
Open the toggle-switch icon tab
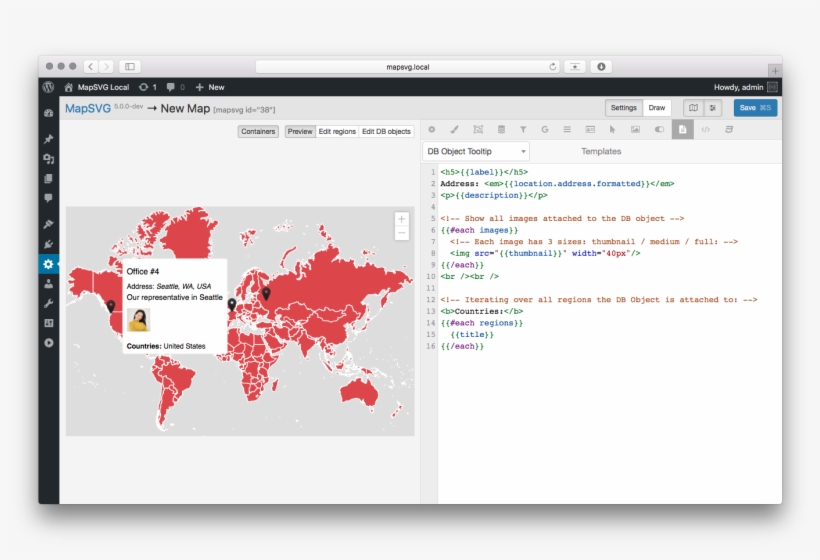coord(659,130)
